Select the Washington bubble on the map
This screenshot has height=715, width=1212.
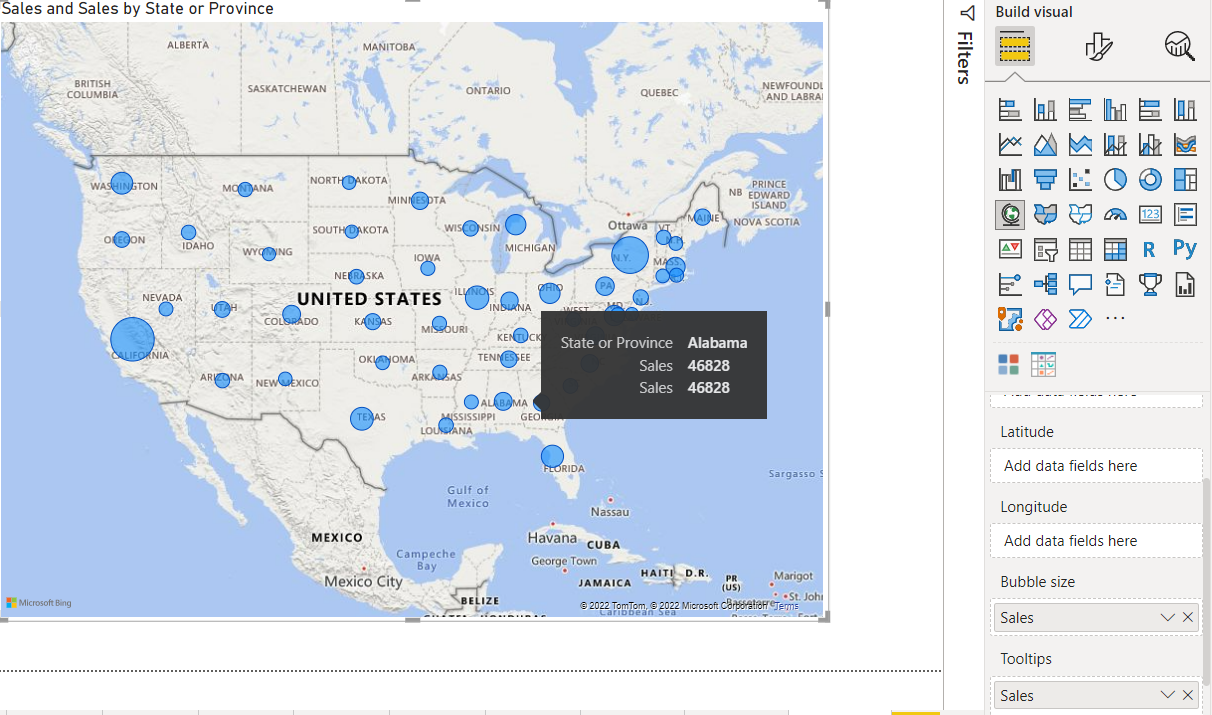(x=121, y=184)
